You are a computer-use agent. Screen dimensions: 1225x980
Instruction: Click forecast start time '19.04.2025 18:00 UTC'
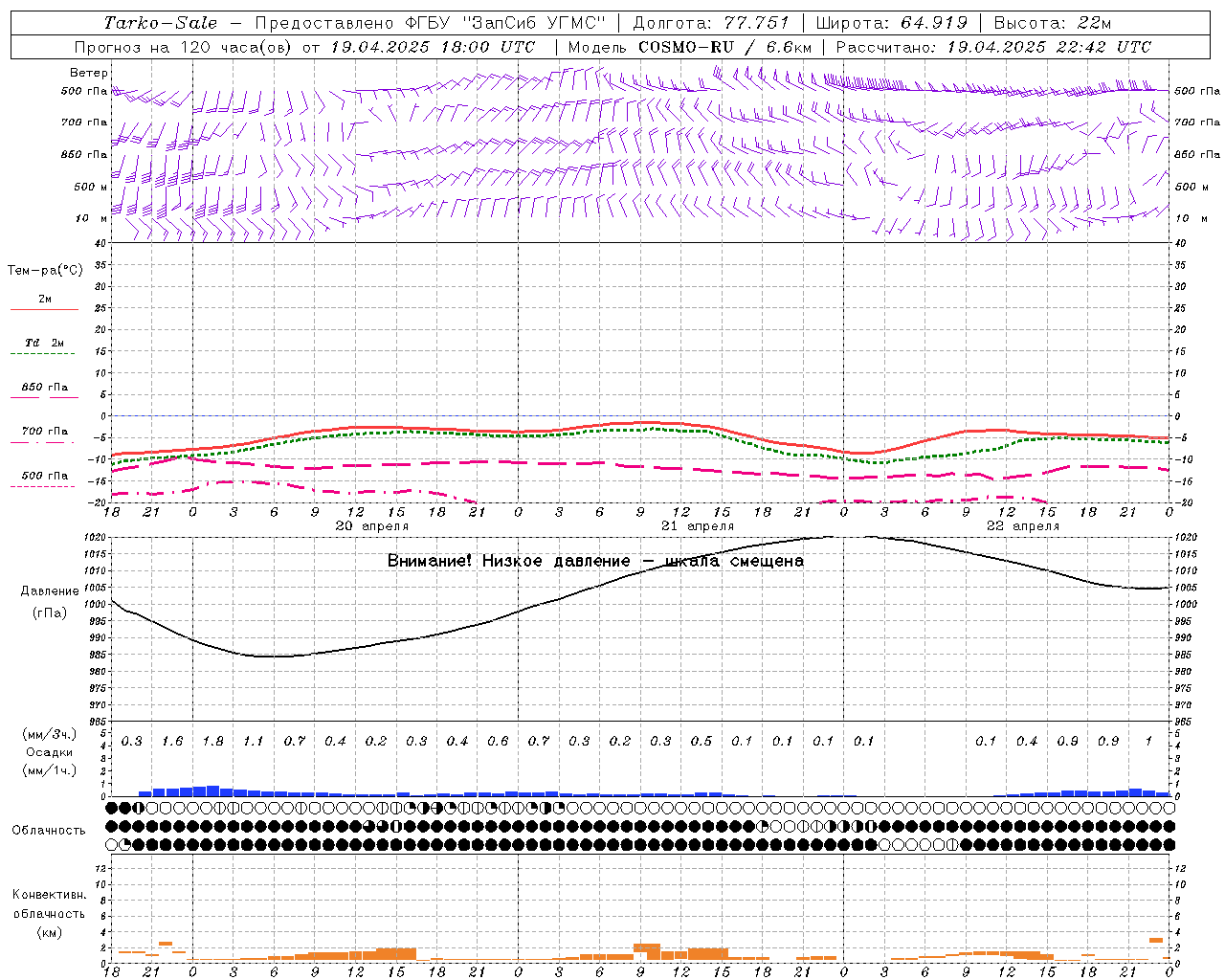[433, 47]
